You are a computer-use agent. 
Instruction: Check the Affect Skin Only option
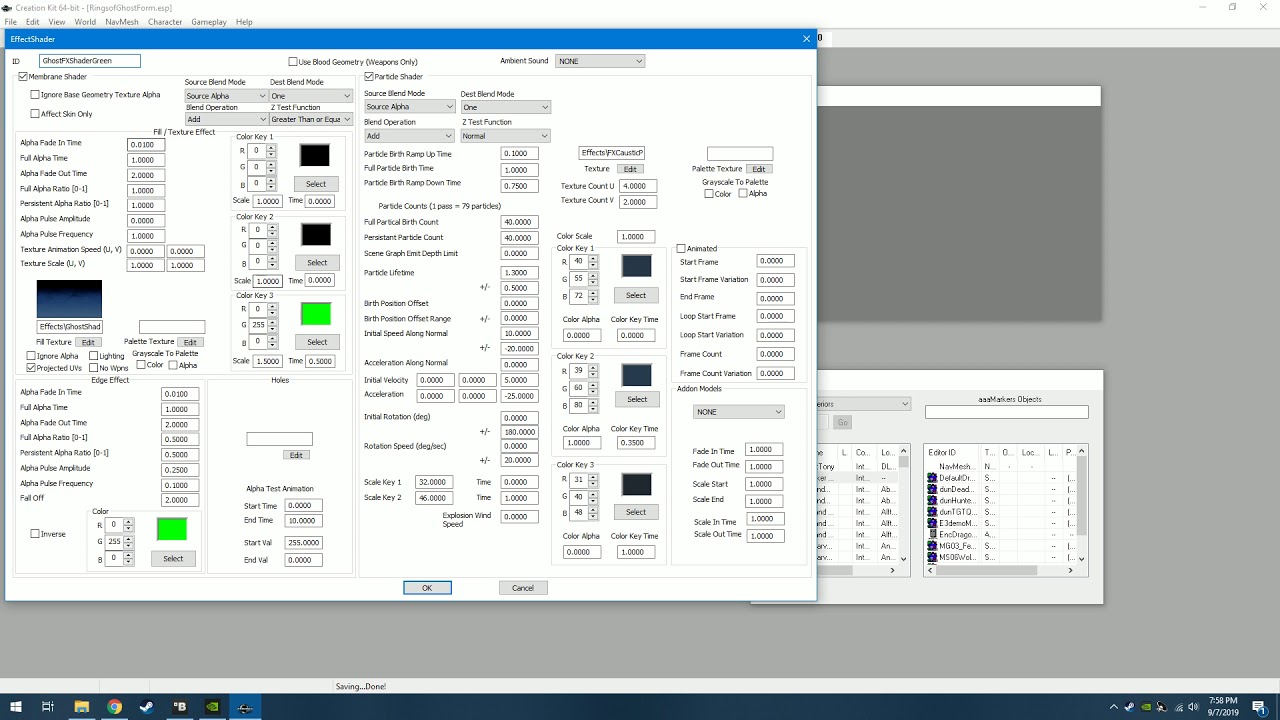coord(35,114)
